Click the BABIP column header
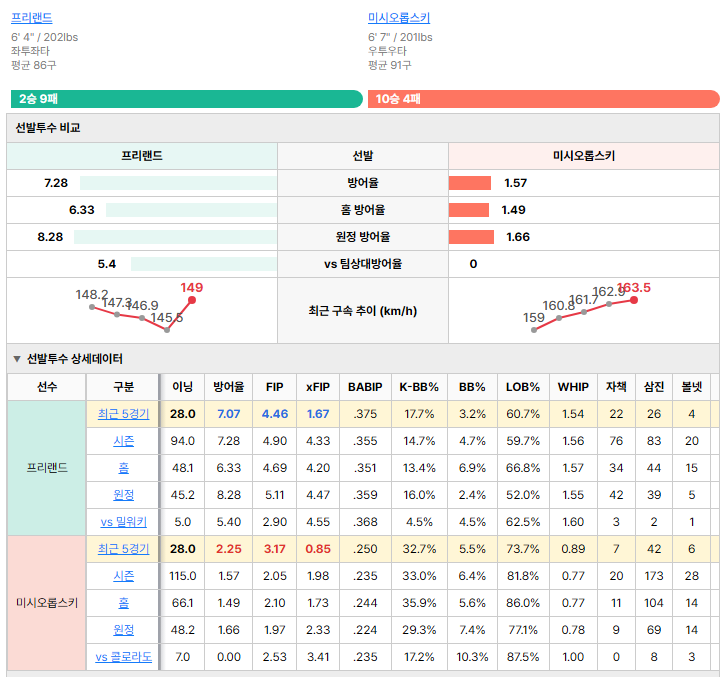 [365, 387]
